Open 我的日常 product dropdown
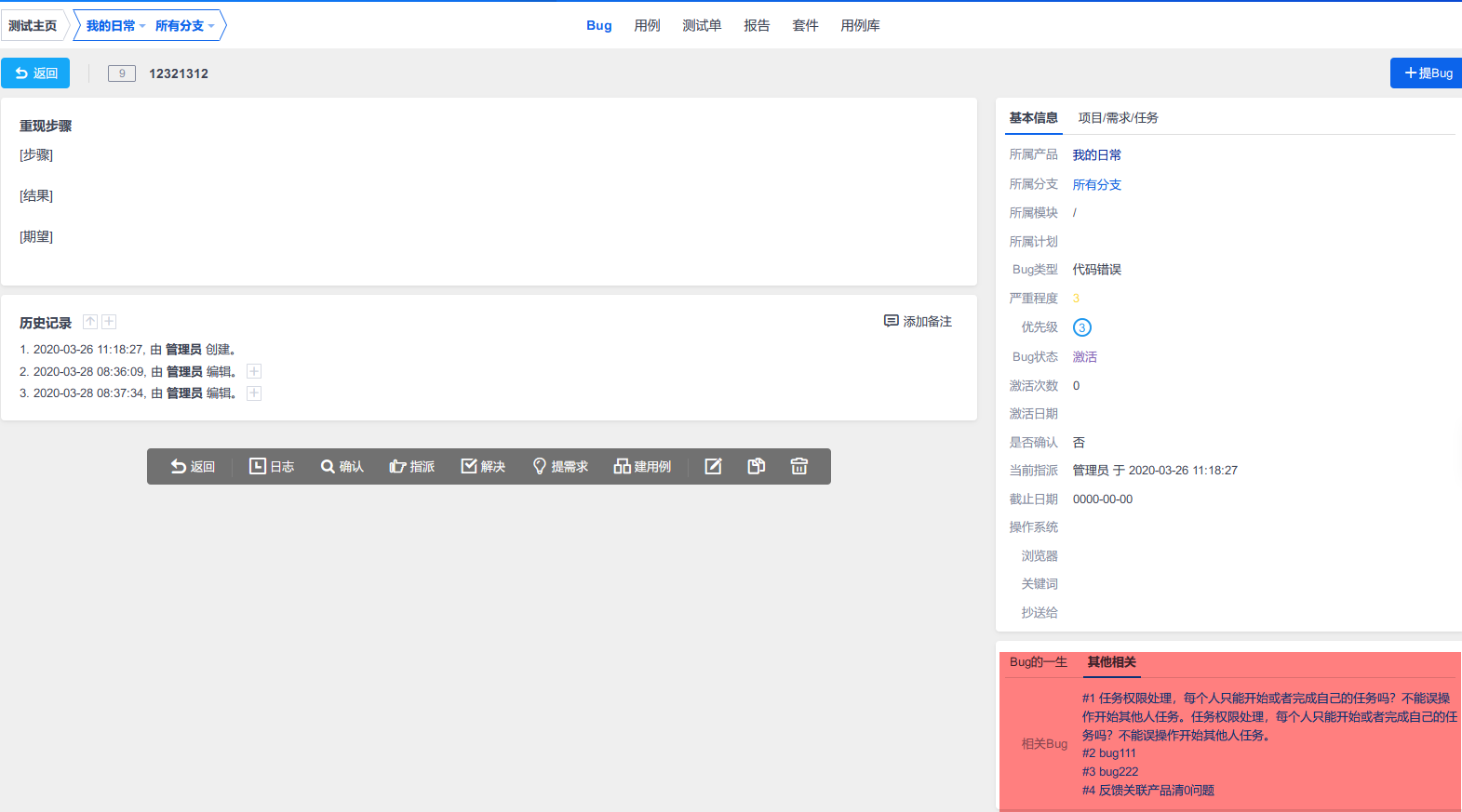Screen dimensions: 1462x812 115,26
